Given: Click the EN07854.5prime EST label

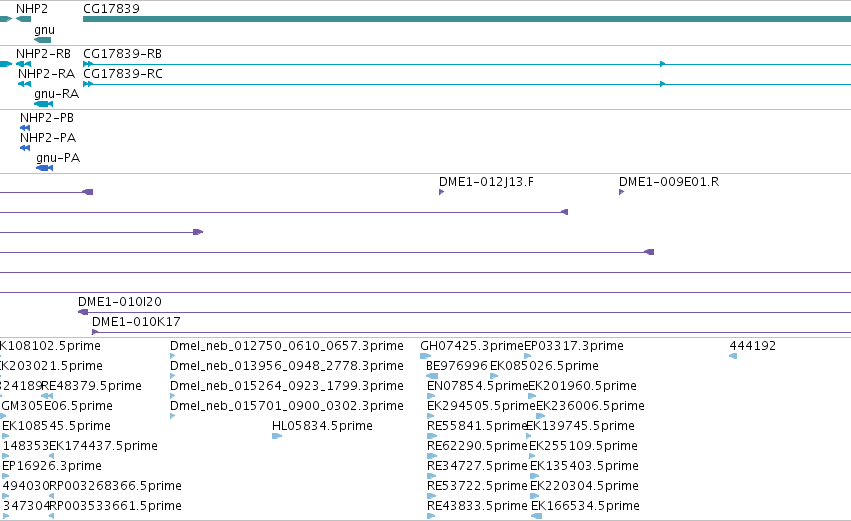Looking at the screenshot, I should click(478, 386).
